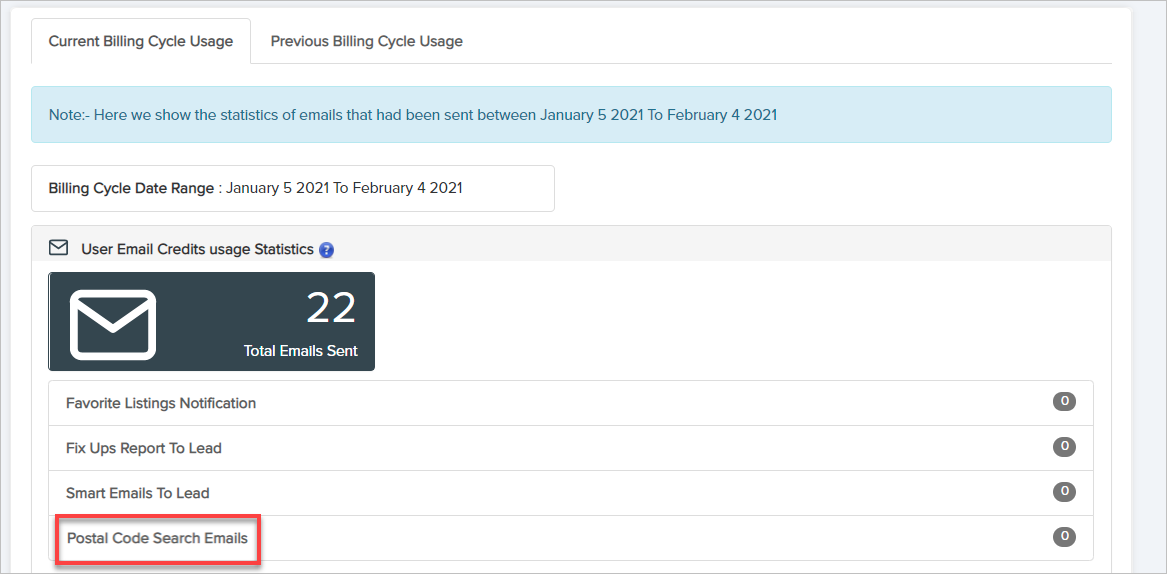Click the Total Emails Sent label
The image size is (1167, 574).
coord(300,351)
